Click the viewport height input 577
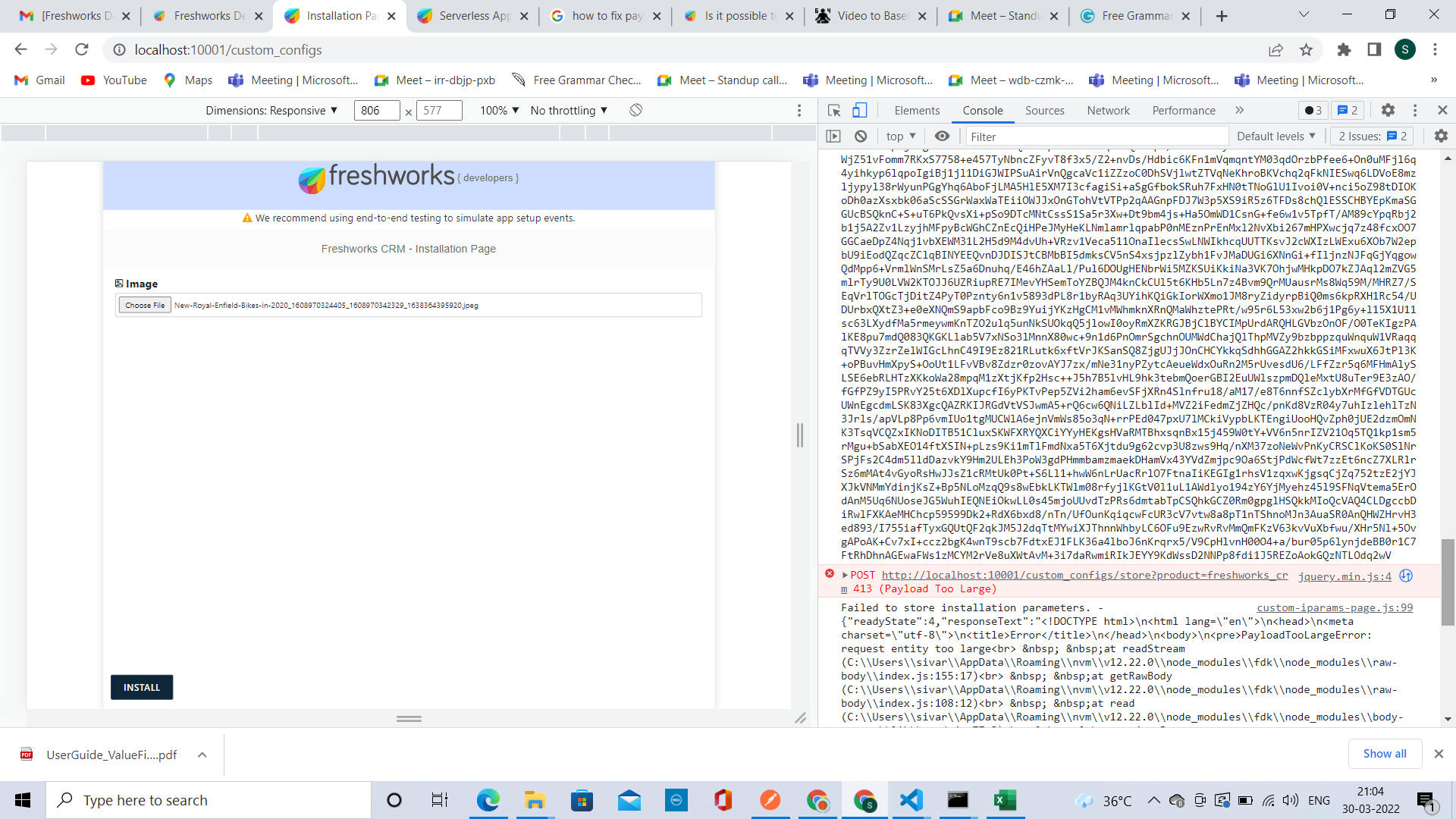Image resolution: width=1456 pixels, height=819 pixels. point(439,111)
